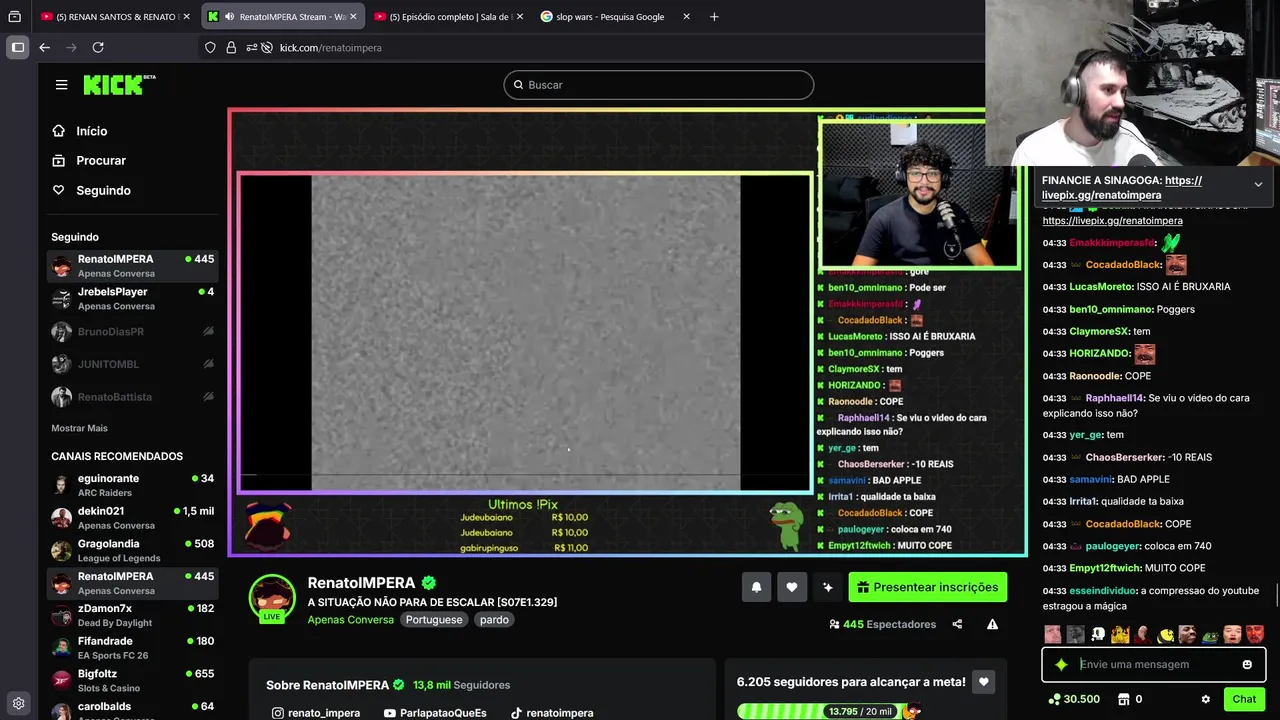The height and width of the screenshot is (720, 1280).
Task: Open Gragolandia League of Legends channel
Action: (133, 551)
